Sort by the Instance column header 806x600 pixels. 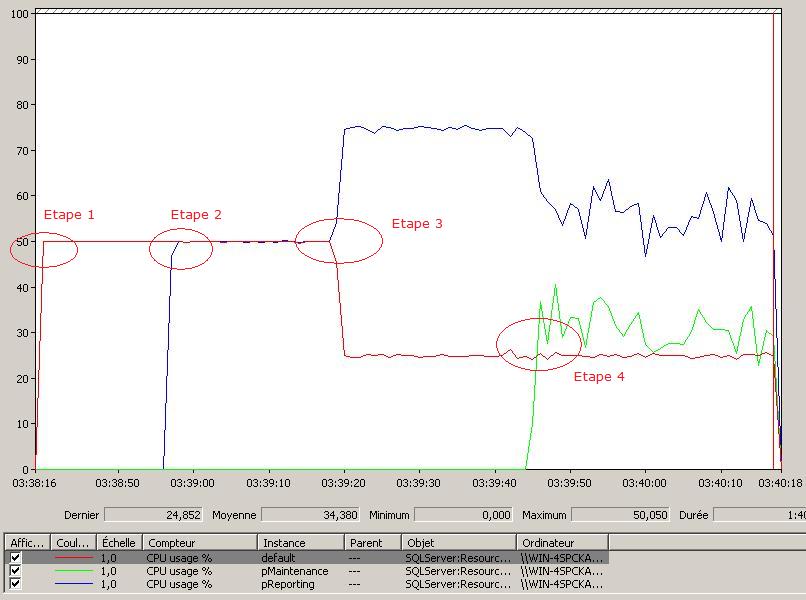pos(301,543)
